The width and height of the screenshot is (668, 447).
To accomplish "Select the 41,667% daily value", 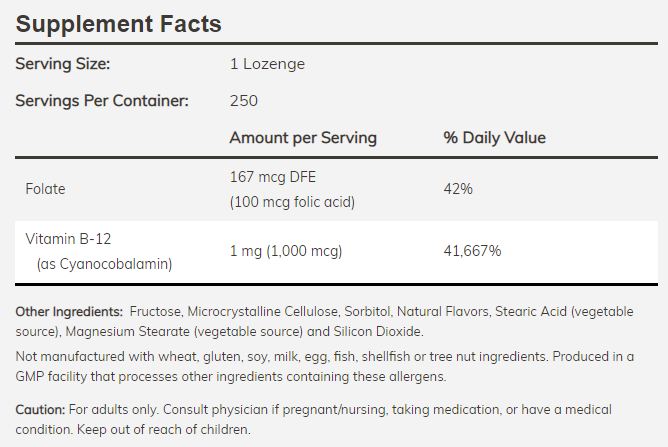I will coord(473,252).
